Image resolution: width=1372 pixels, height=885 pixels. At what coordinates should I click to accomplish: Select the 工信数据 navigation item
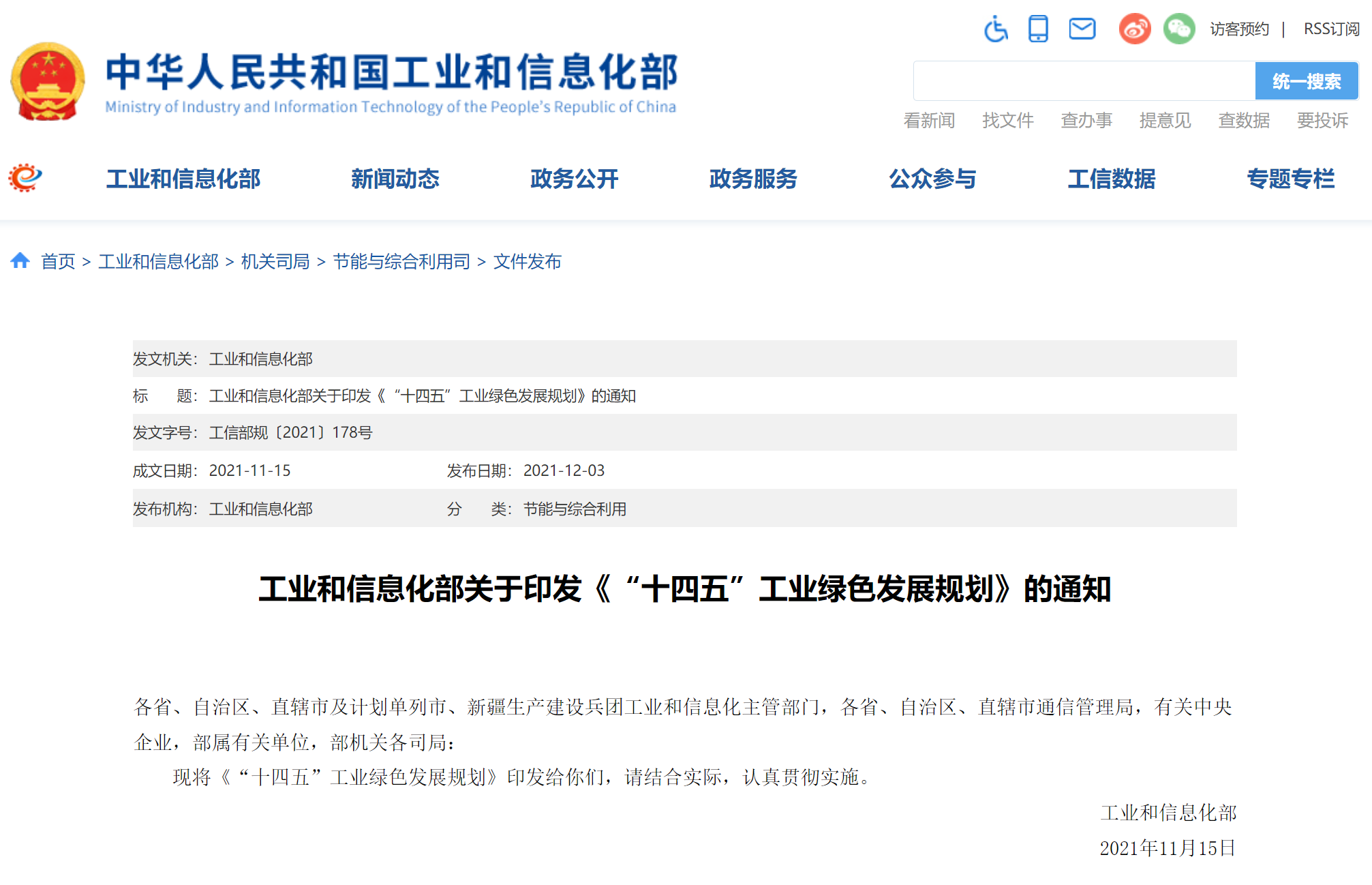pyautogui.click(x=1111, y=179)
